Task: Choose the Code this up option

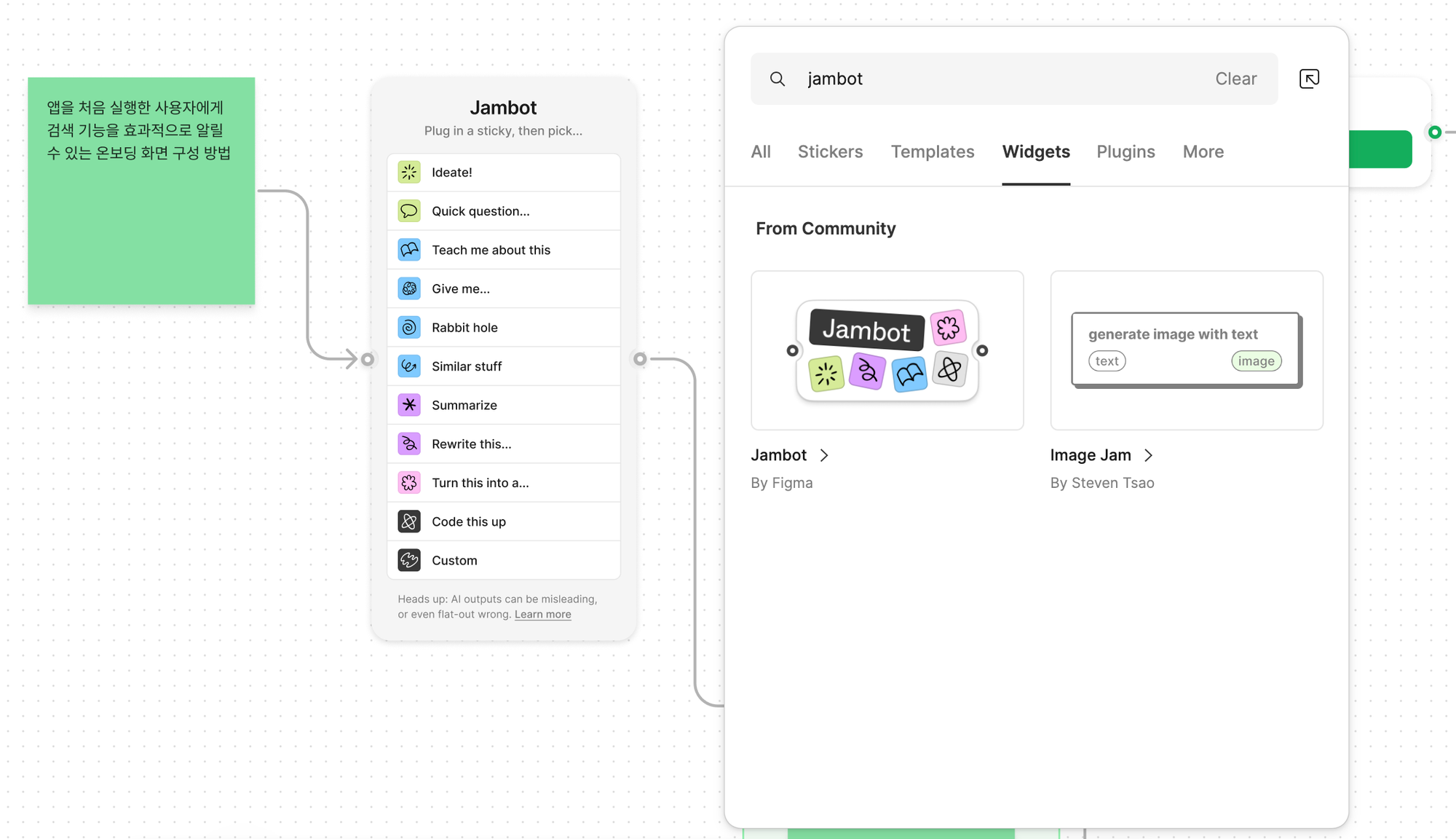Action: 504,521
